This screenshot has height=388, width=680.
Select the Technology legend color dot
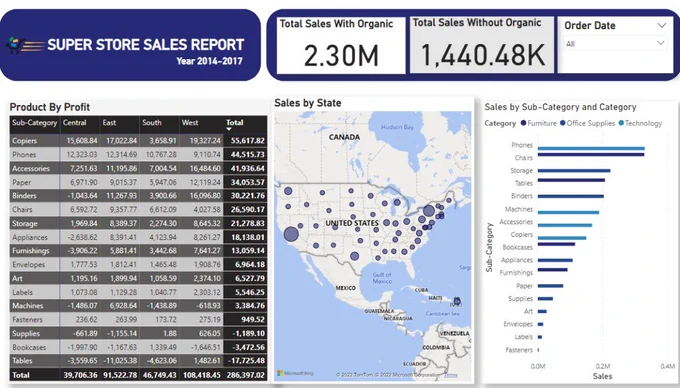621,123
